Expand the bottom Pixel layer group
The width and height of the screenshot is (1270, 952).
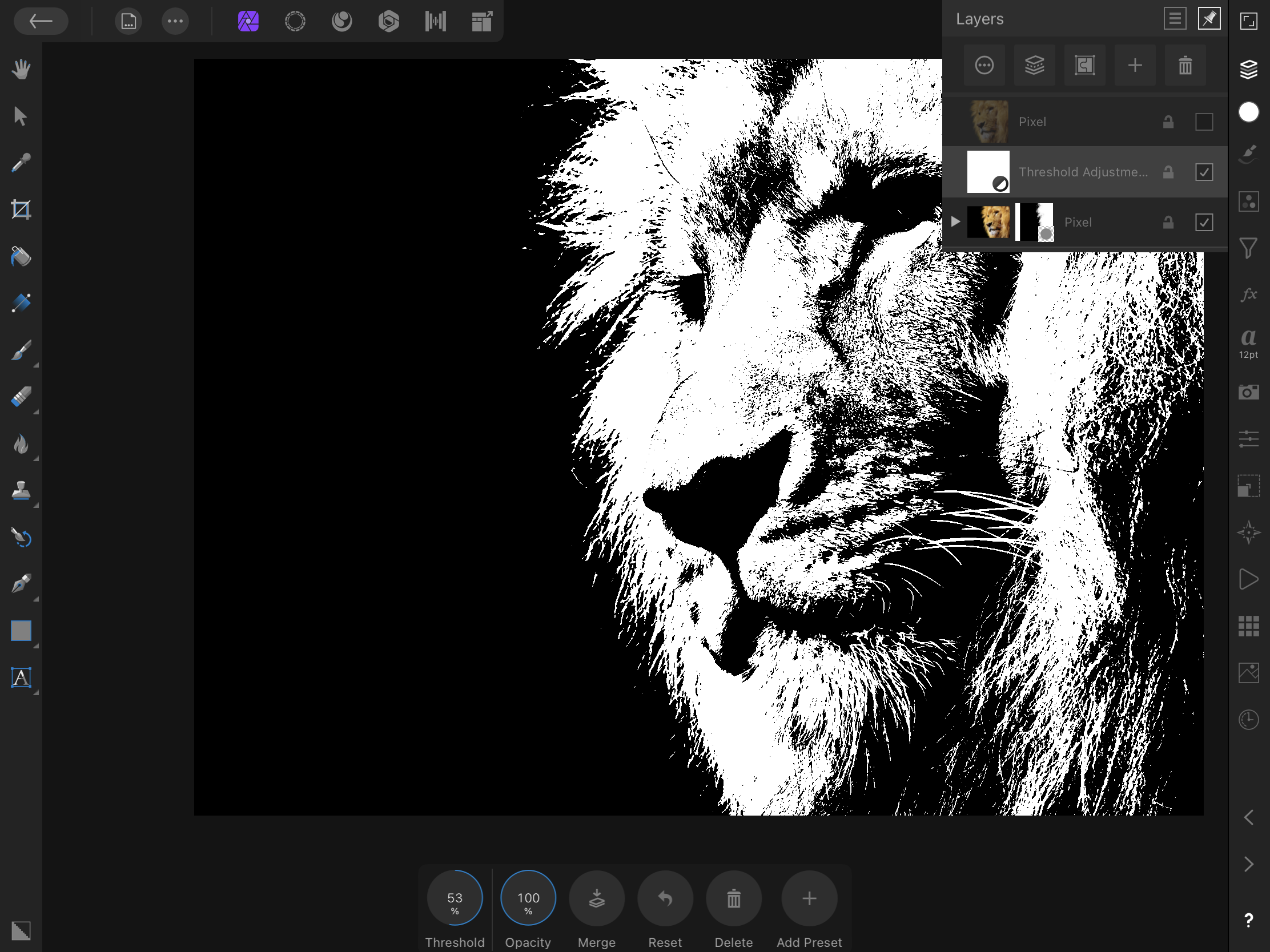coord(955,221)
